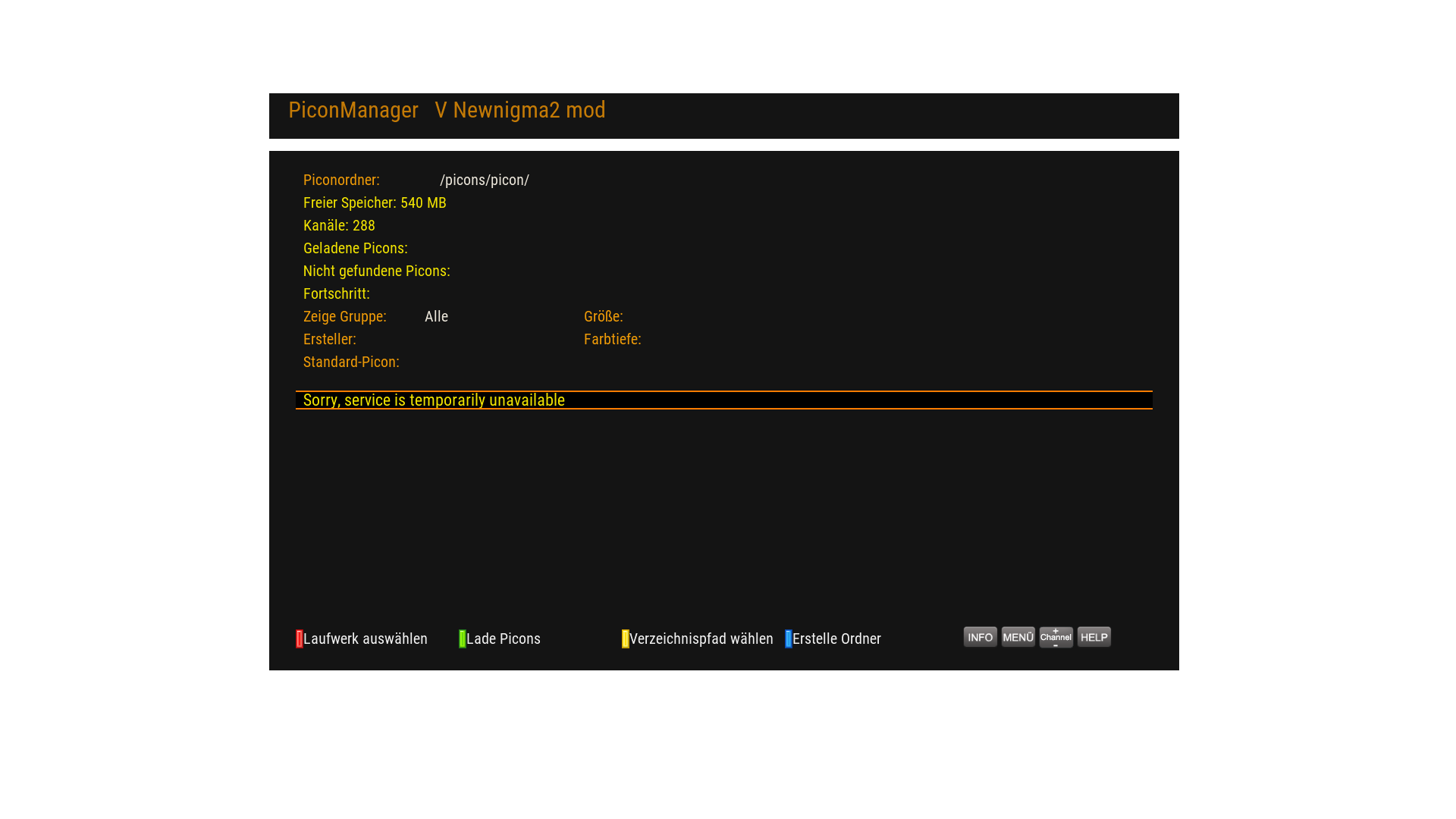Select the 'Sorry, service is temporarily unavailable' entry

(x=434, y=400)
